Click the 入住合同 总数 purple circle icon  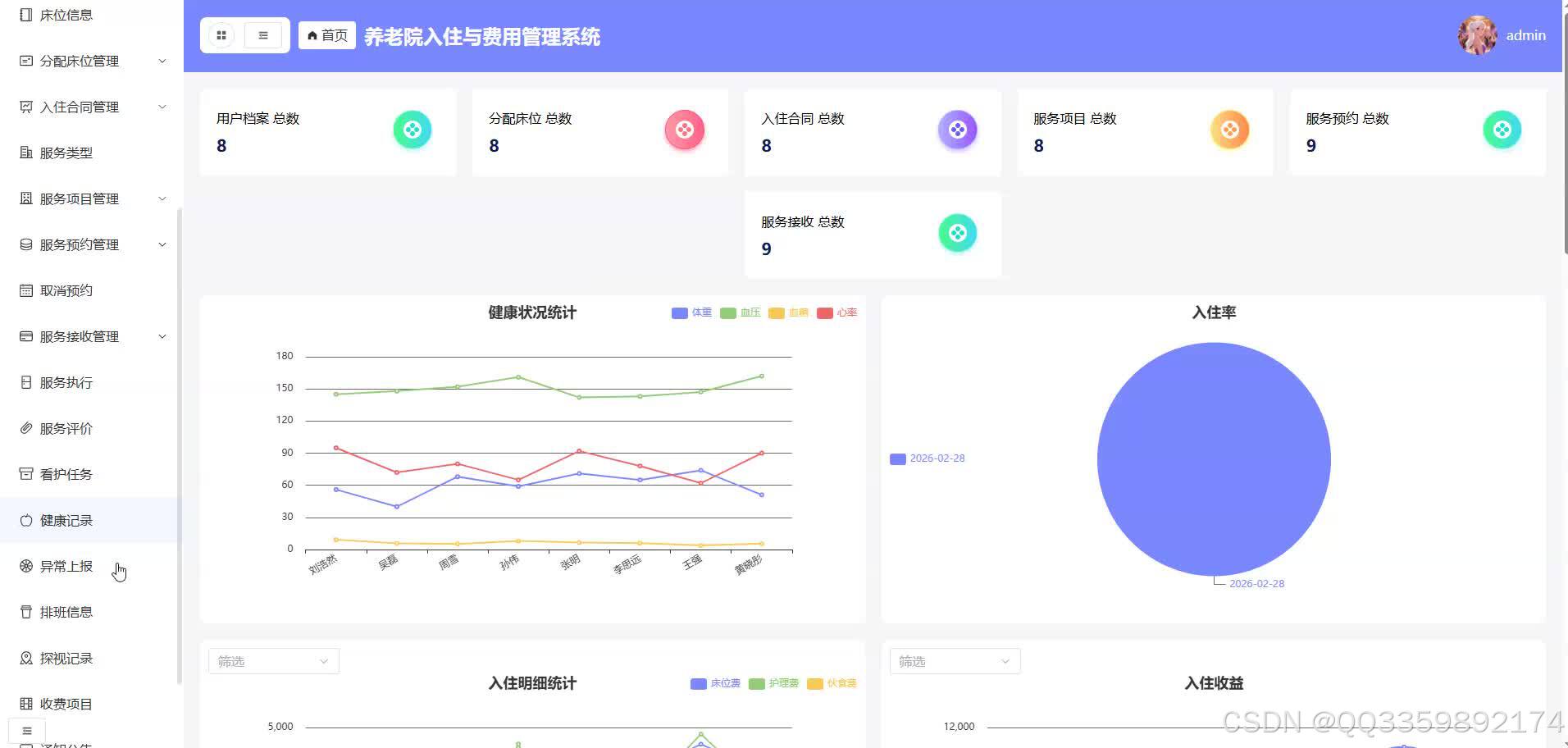[957, 130]
